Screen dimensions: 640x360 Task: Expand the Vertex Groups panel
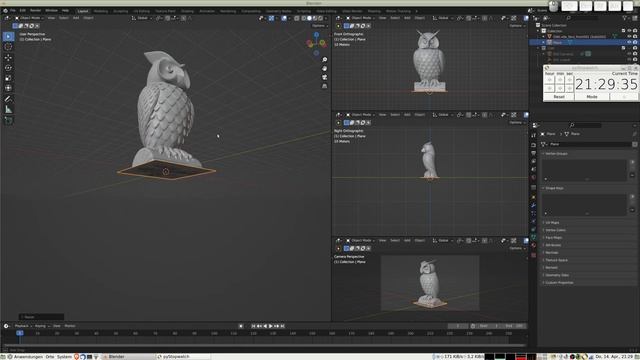click(557, 153)
